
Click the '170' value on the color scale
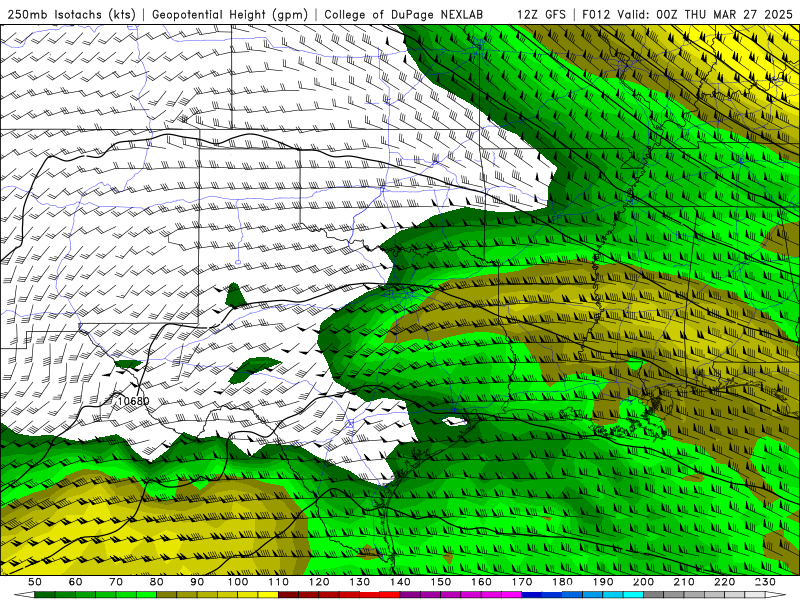click(522, 582)
